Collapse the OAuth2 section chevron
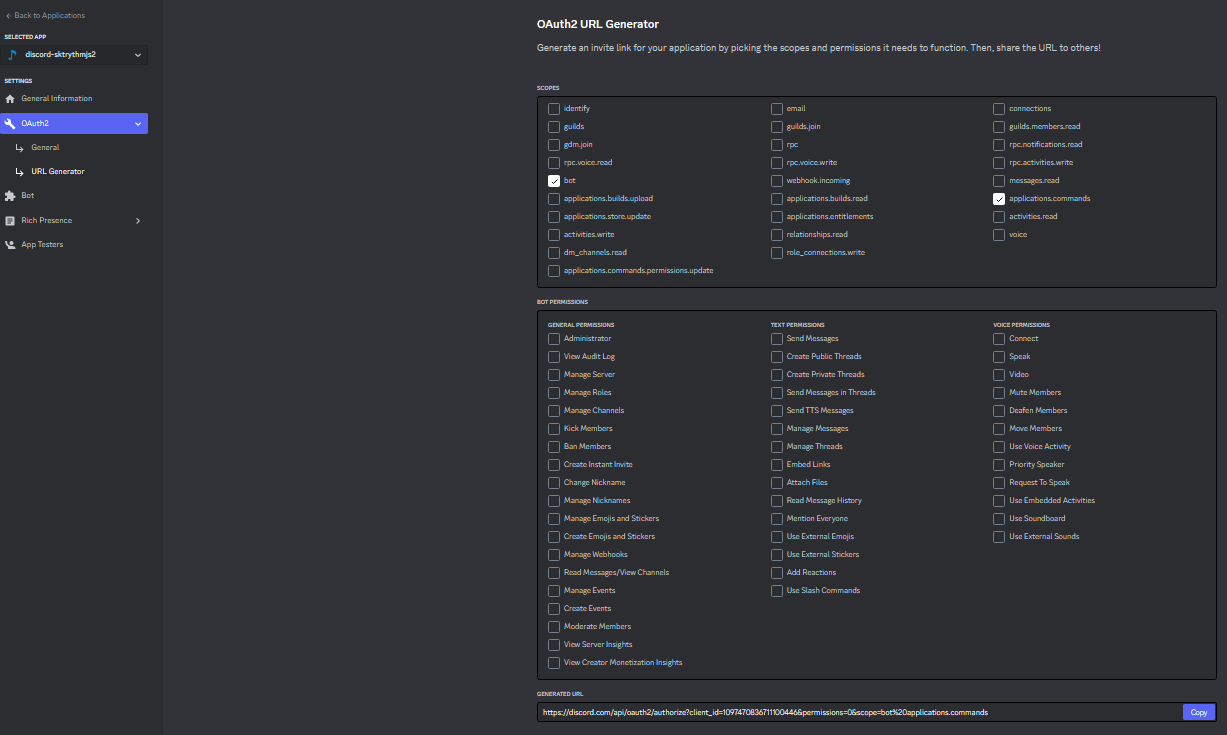This screenshot has height=735, width=1227. pos(139,123)
